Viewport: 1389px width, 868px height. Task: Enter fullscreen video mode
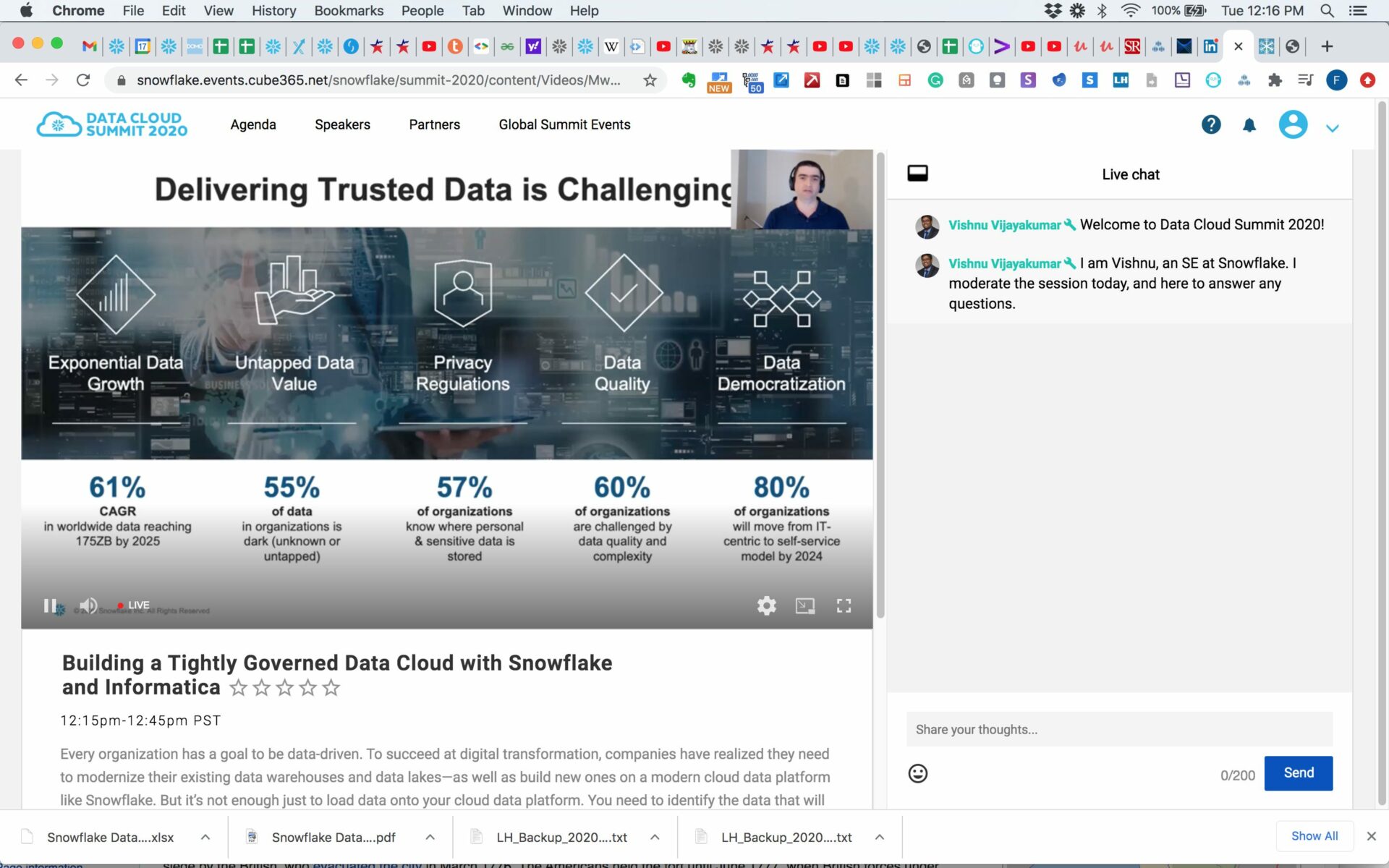point(844,605)
